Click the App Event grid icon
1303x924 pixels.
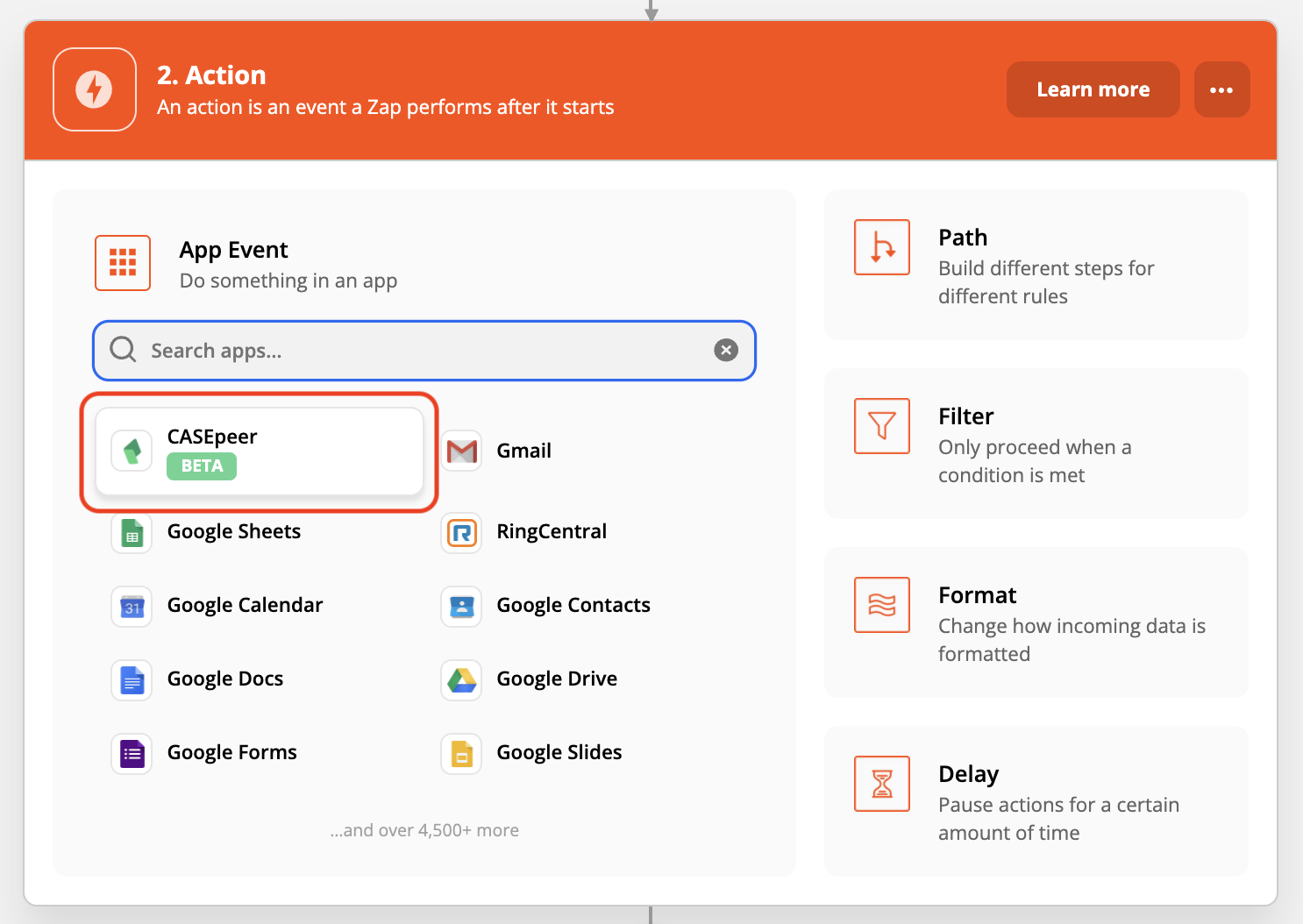pyautogui.click(x=123, y=262)
